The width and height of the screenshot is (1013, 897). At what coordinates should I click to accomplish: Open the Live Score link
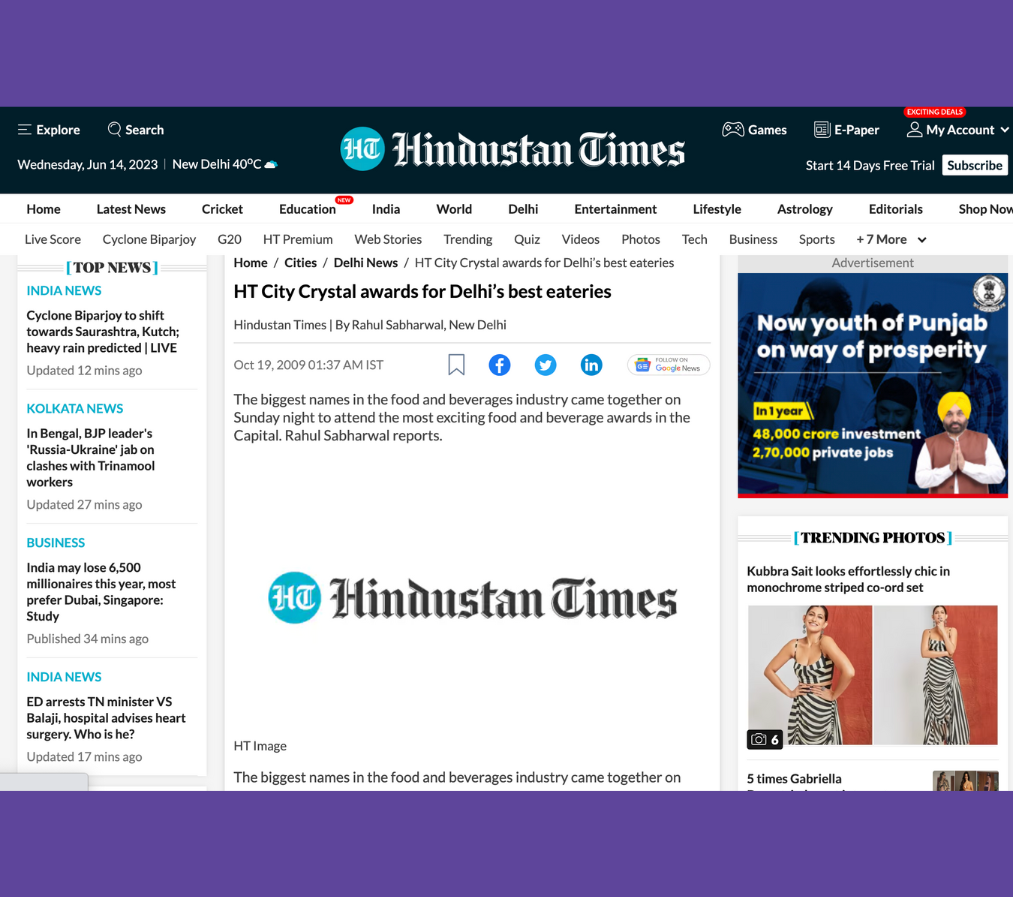53,240
